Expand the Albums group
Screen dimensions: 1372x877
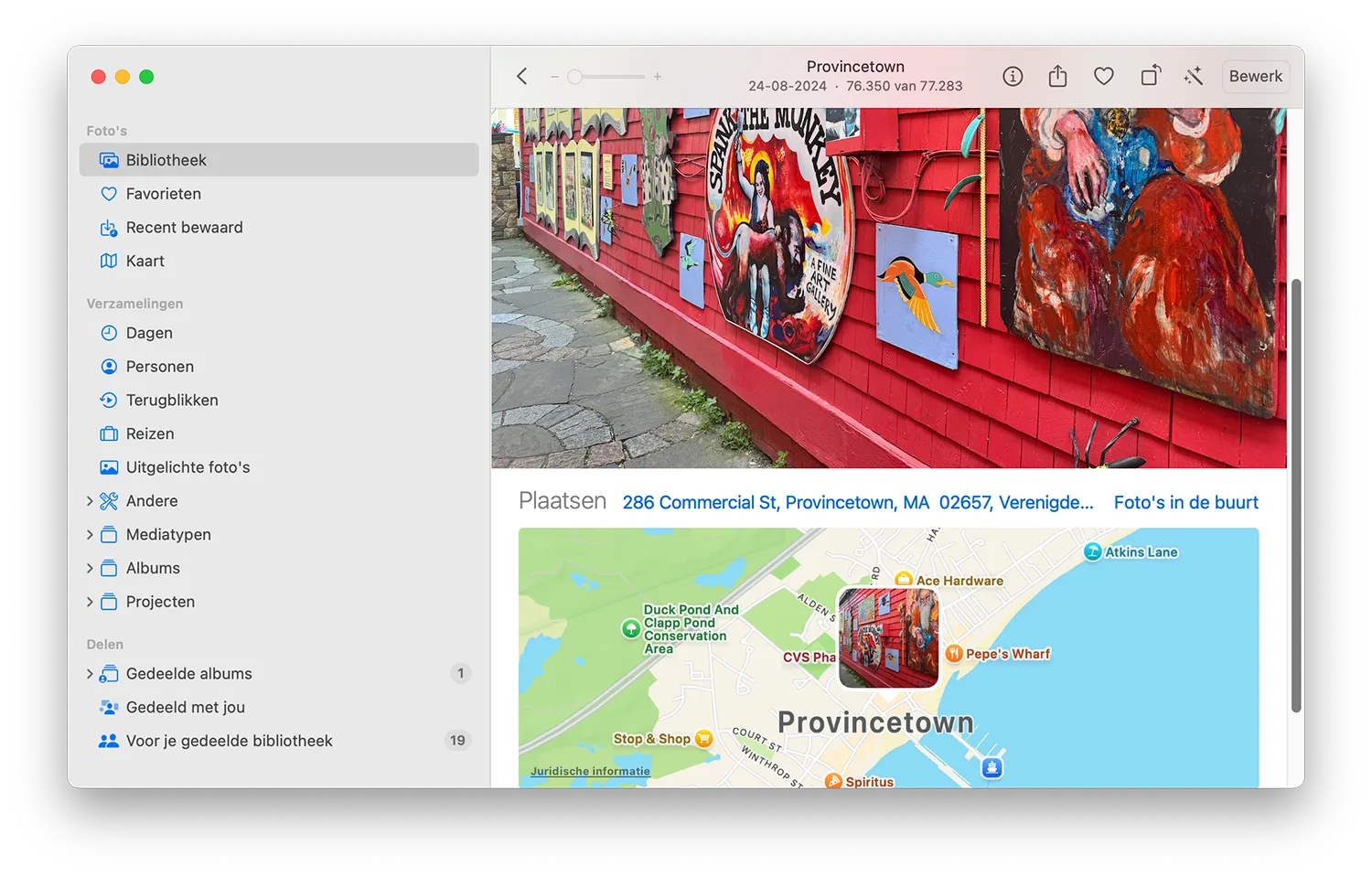[x=90, y=569]
